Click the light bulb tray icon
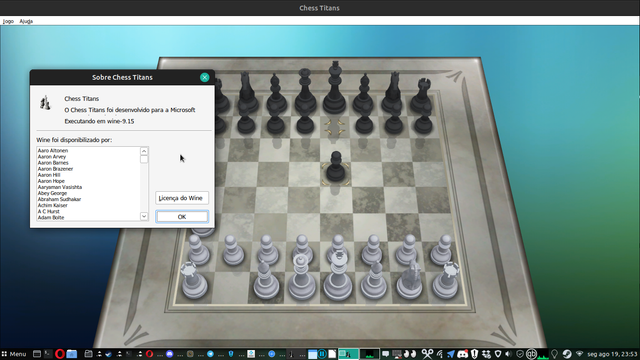The height and width of the screenshot is (360, 640). coord(554,354)
